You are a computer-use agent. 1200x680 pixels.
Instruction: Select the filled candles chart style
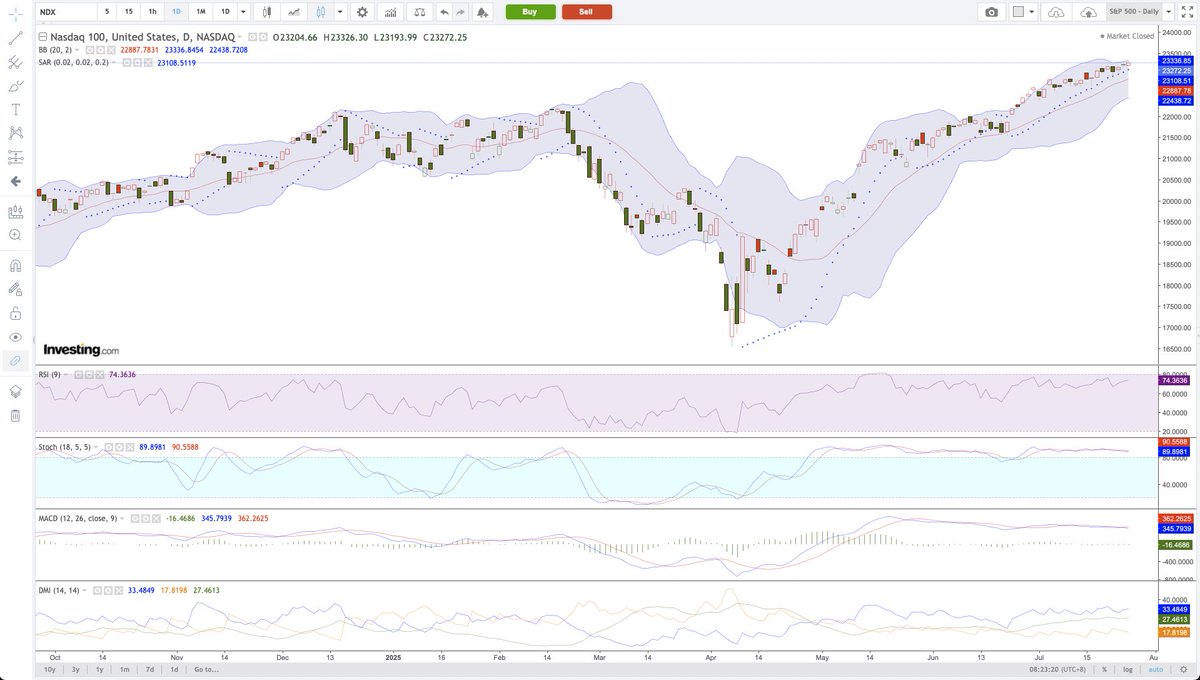coord(267,12)
